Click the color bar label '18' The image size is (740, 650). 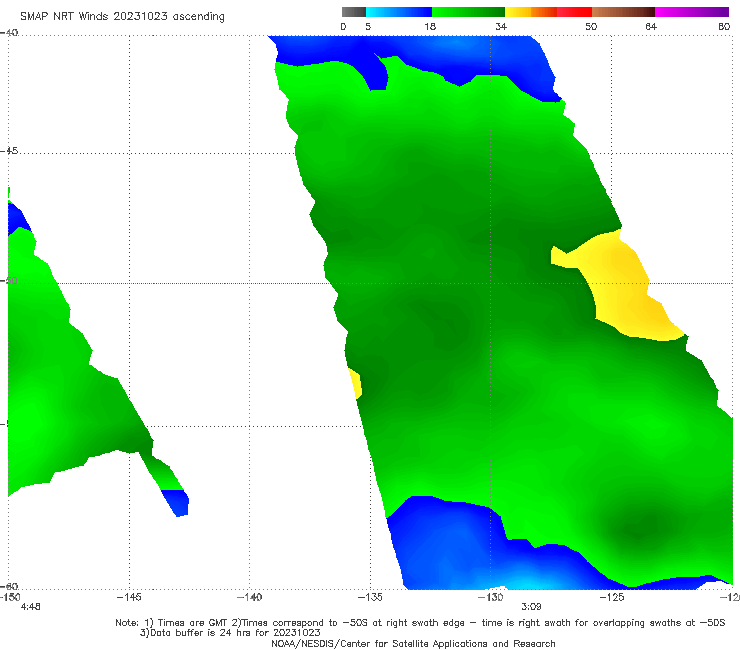(x=430, y=26)
